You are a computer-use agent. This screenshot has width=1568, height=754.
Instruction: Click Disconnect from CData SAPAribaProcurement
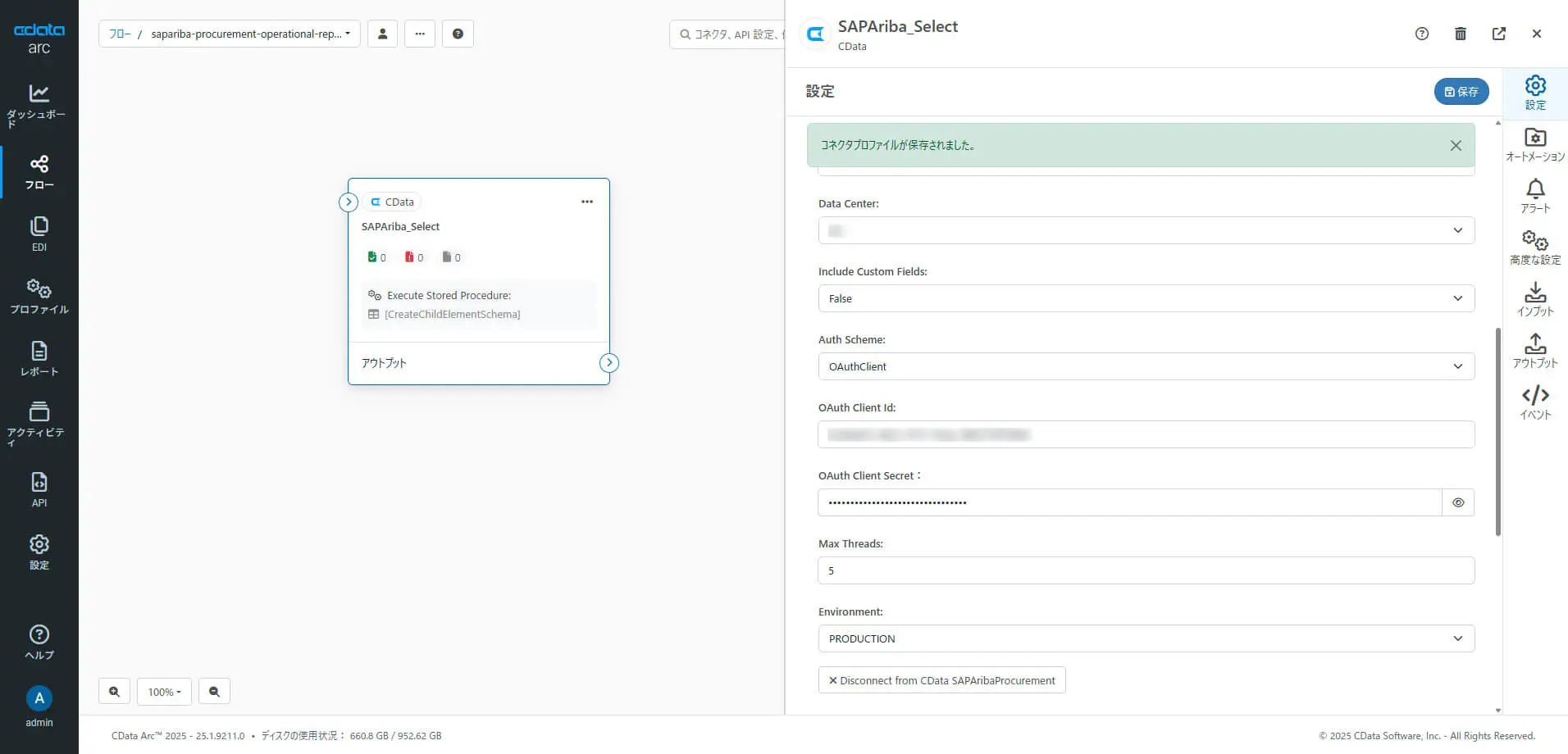coord(941,680)
